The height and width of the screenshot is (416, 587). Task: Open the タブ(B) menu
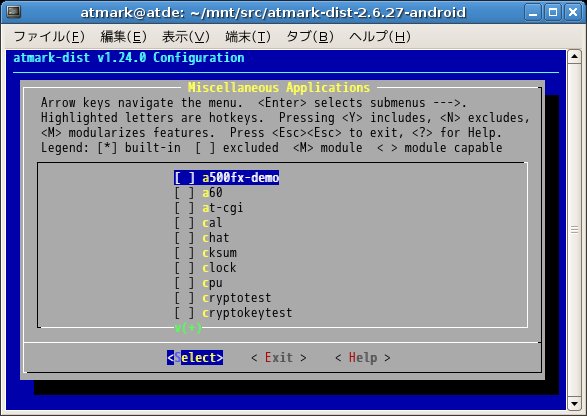click(x=310, y=37)
